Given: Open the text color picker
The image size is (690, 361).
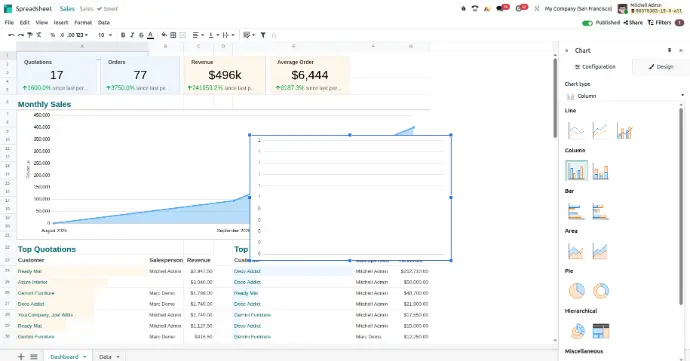Looking at the screenshot, I should coord(150,35).
